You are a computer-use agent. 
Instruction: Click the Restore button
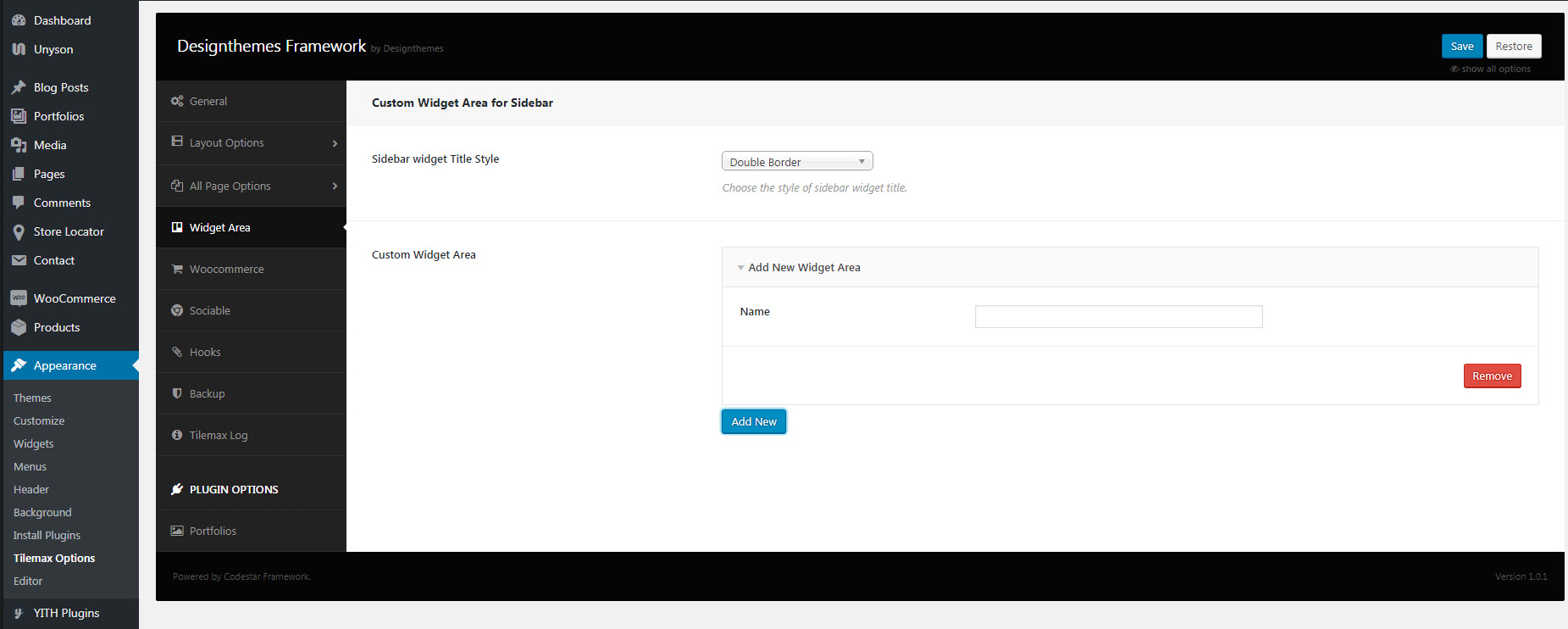pos(1514,46)
